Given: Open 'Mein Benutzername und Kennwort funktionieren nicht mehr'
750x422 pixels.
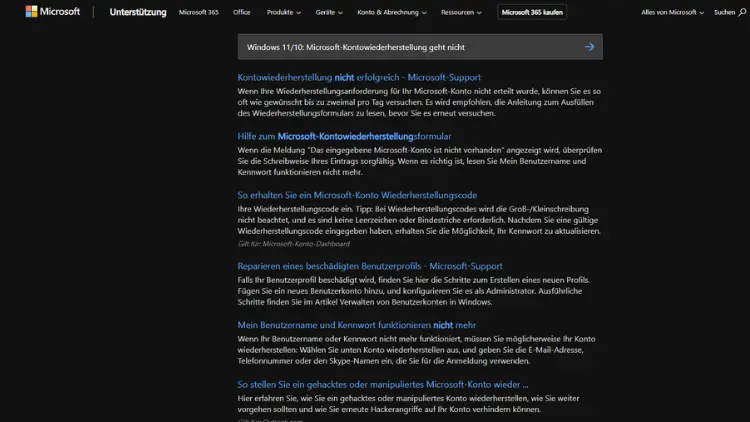Looking at the screenshot, I should 357,325.
